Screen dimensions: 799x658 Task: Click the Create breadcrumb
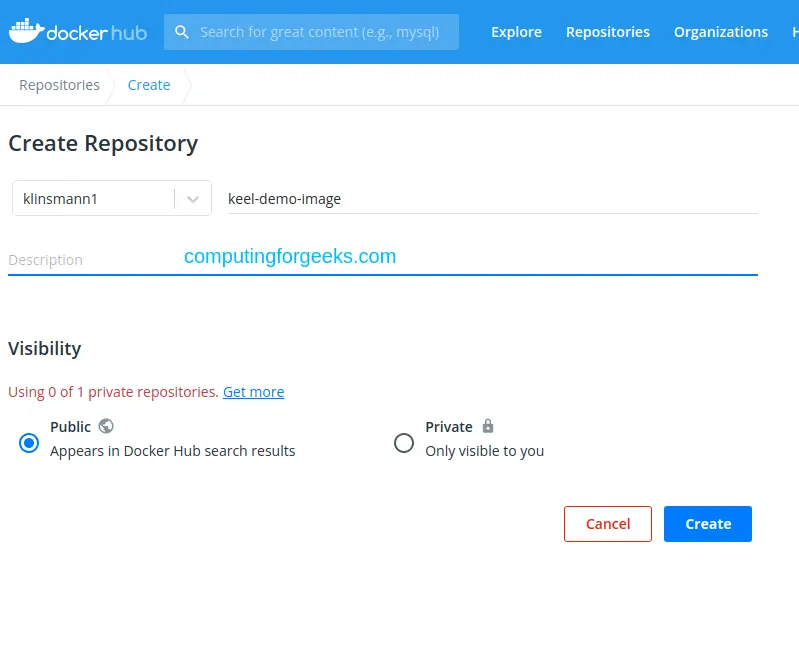tap(149, 85)
